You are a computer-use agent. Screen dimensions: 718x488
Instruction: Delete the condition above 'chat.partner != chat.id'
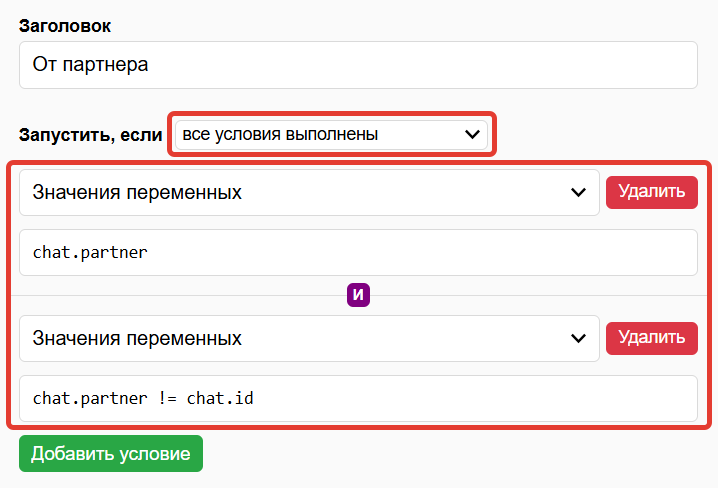coord(652,338)
